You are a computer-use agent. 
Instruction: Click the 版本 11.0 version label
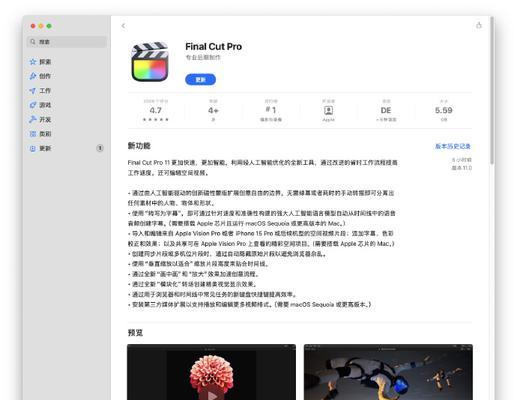pos(462,168)
